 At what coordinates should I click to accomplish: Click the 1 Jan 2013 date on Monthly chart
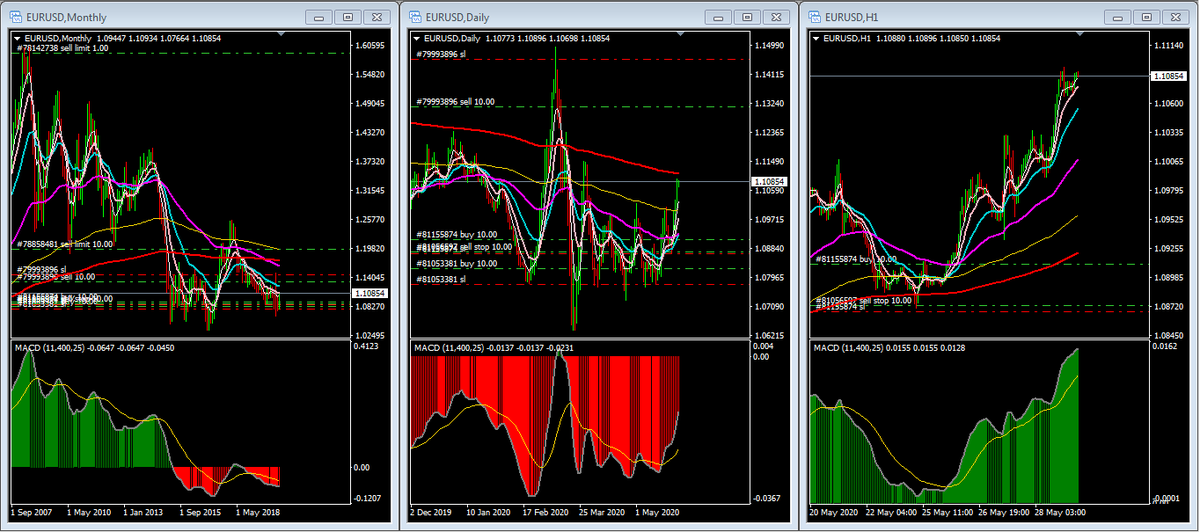coord(145,511)
